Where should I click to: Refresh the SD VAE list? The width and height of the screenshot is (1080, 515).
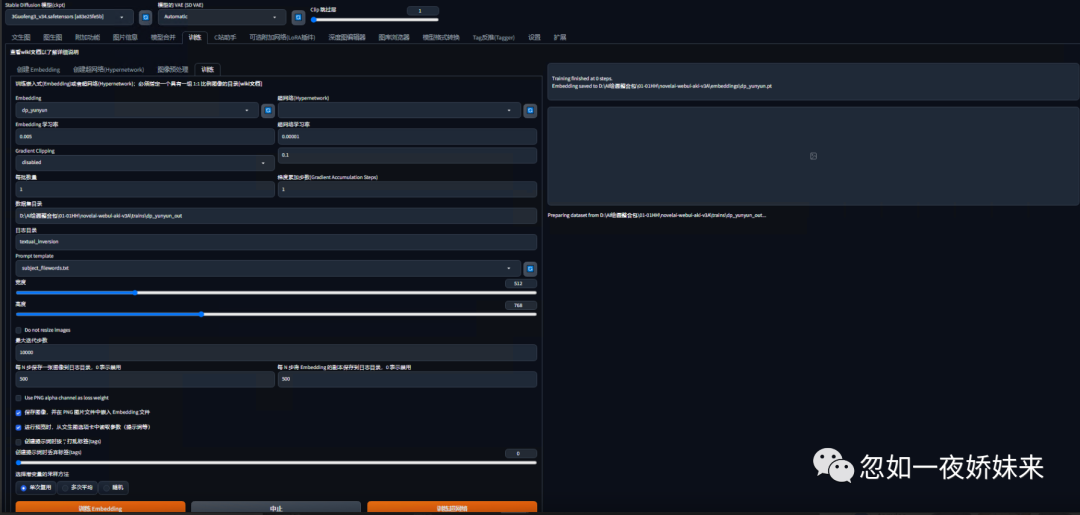click(298, 17)
